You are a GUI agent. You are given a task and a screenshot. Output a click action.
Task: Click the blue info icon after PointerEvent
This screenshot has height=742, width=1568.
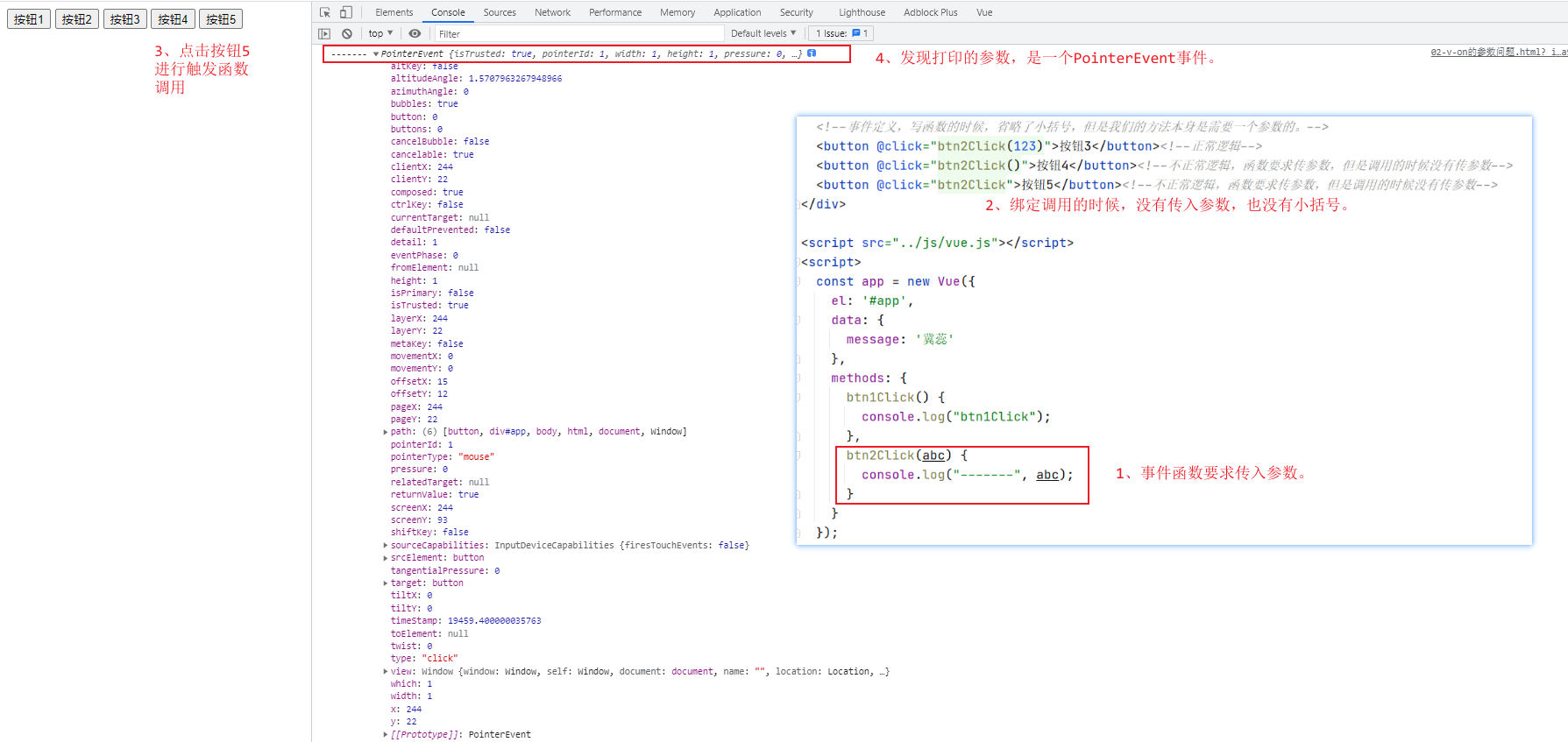pos(812,53)
